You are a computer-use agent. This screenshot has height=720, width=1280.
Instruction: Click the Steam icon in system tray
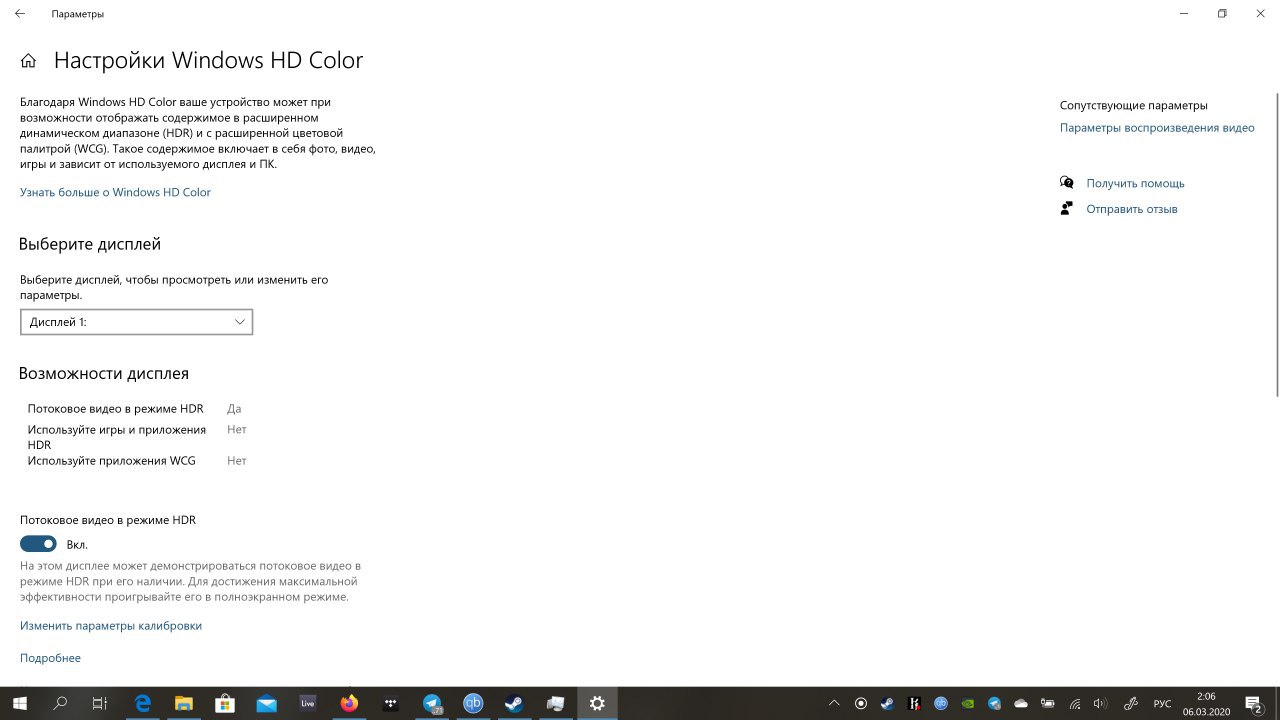(x=887, y=704)
